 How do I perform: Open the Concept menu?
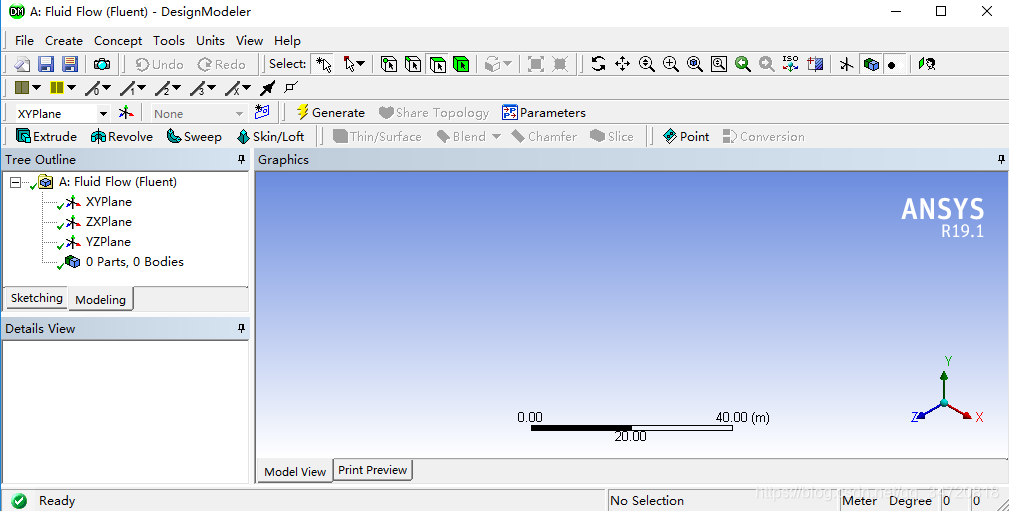tap(118, 41)
